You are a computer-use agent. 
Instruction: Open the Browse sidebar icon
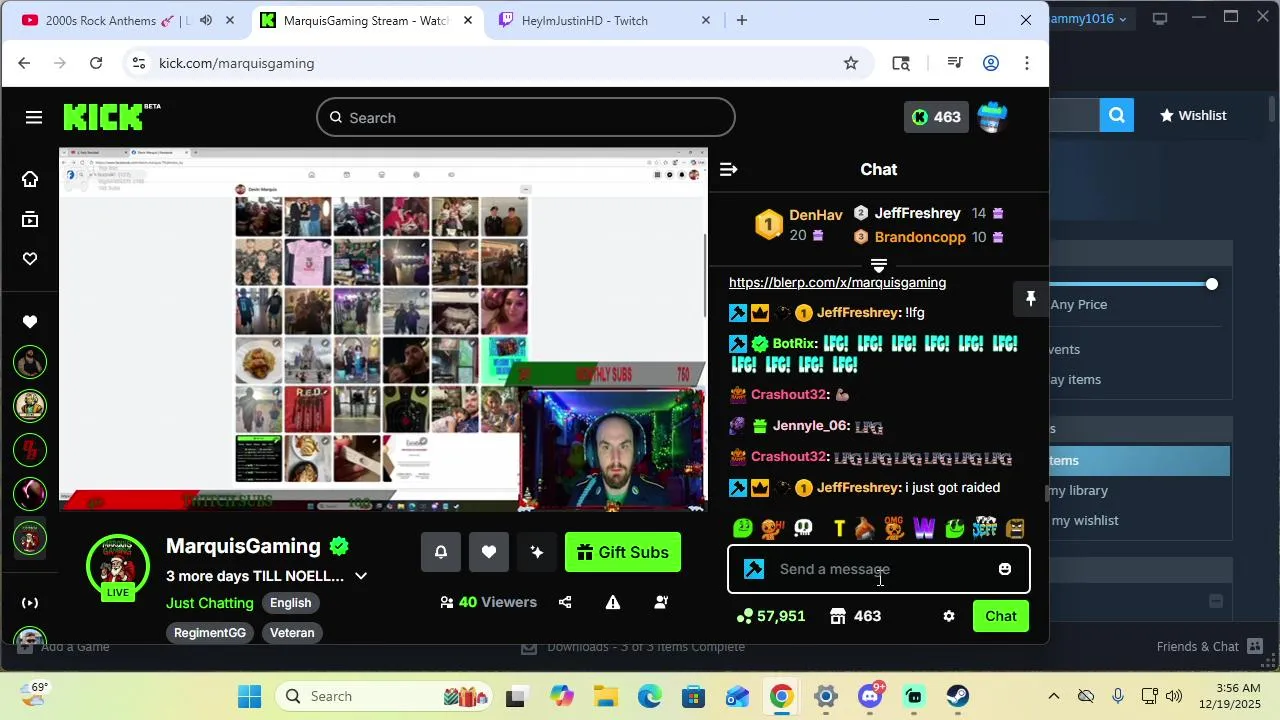pyautogui.click(x=30, y=219)
